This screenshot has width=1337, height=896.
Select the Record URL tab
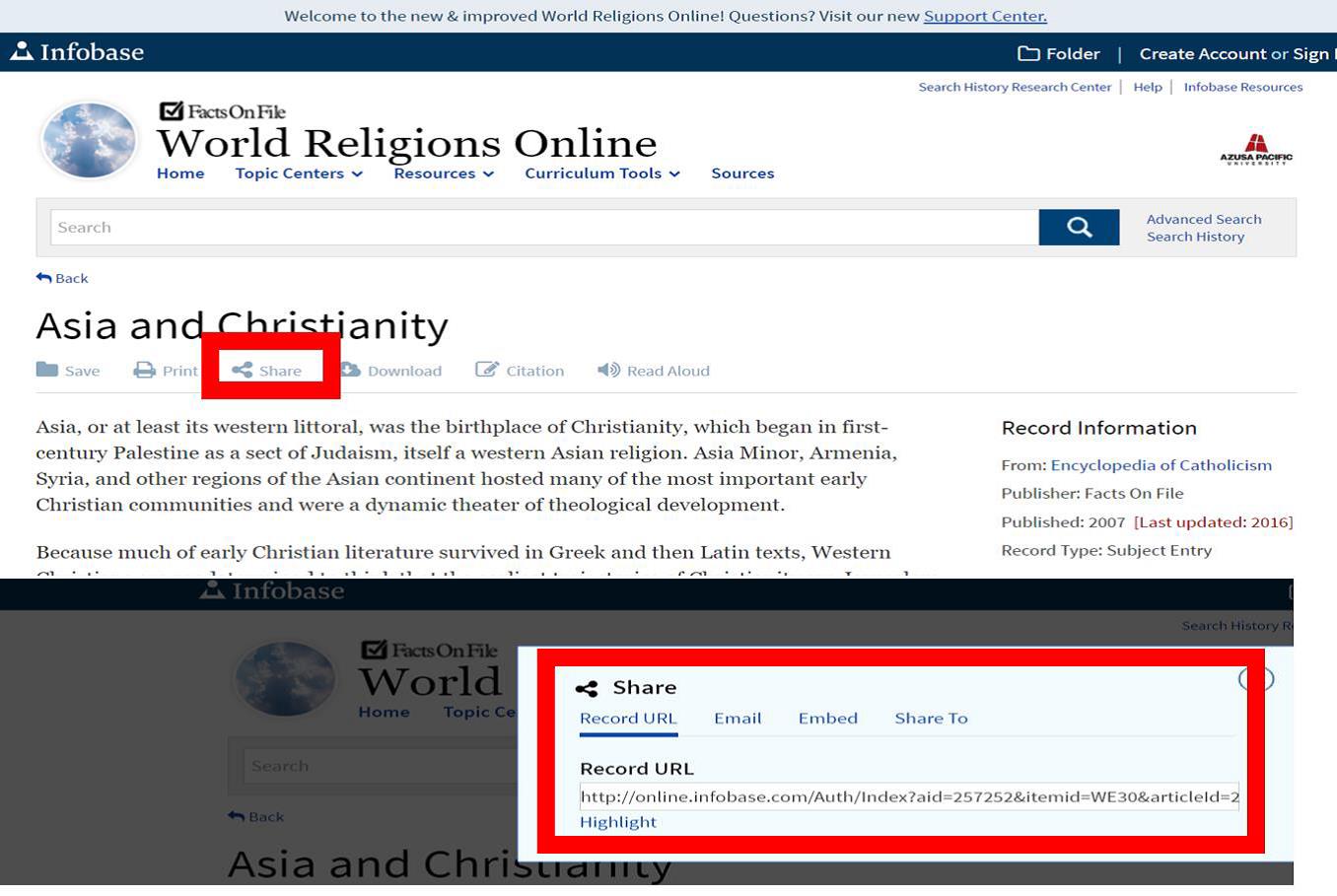coord(628,719)
